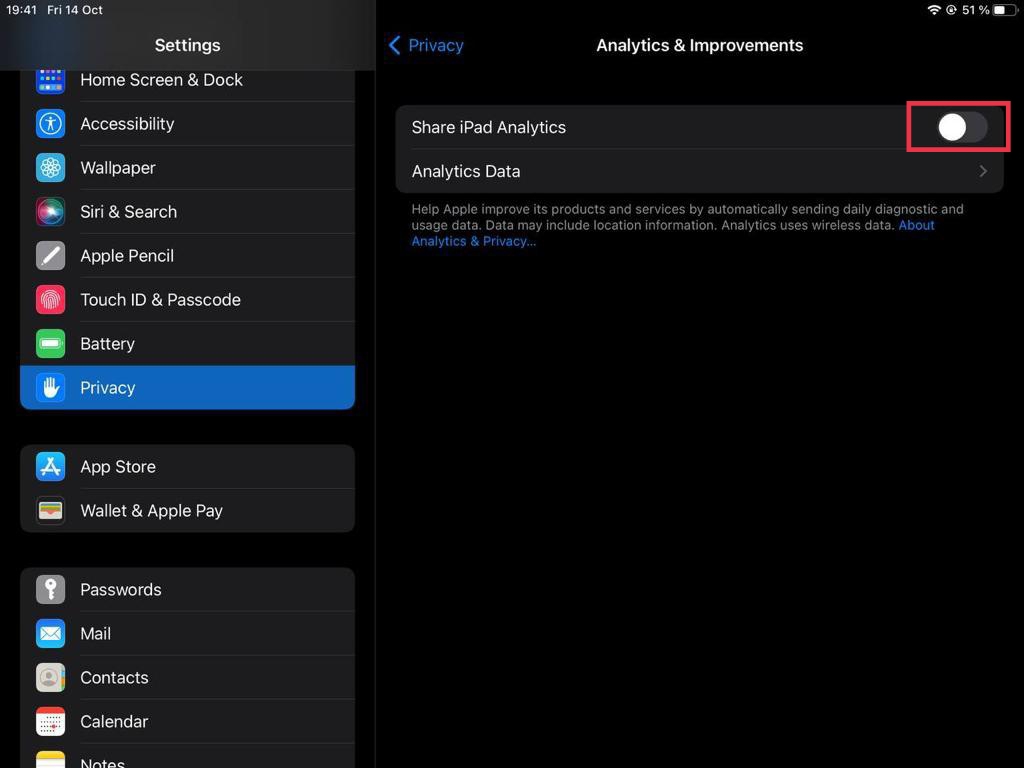Screen dimensions: 1024x768
Task: Tap the App Store icon
Action: 50,466
